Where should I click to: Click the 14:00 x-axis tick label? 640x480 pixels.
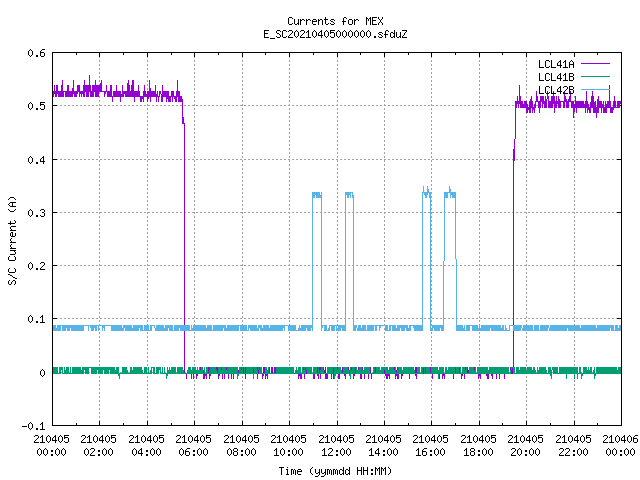coord(383,452)
